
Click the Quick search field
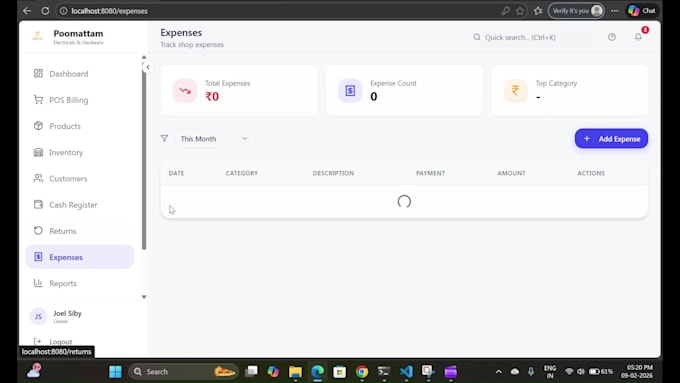click(x=532, y=37)
